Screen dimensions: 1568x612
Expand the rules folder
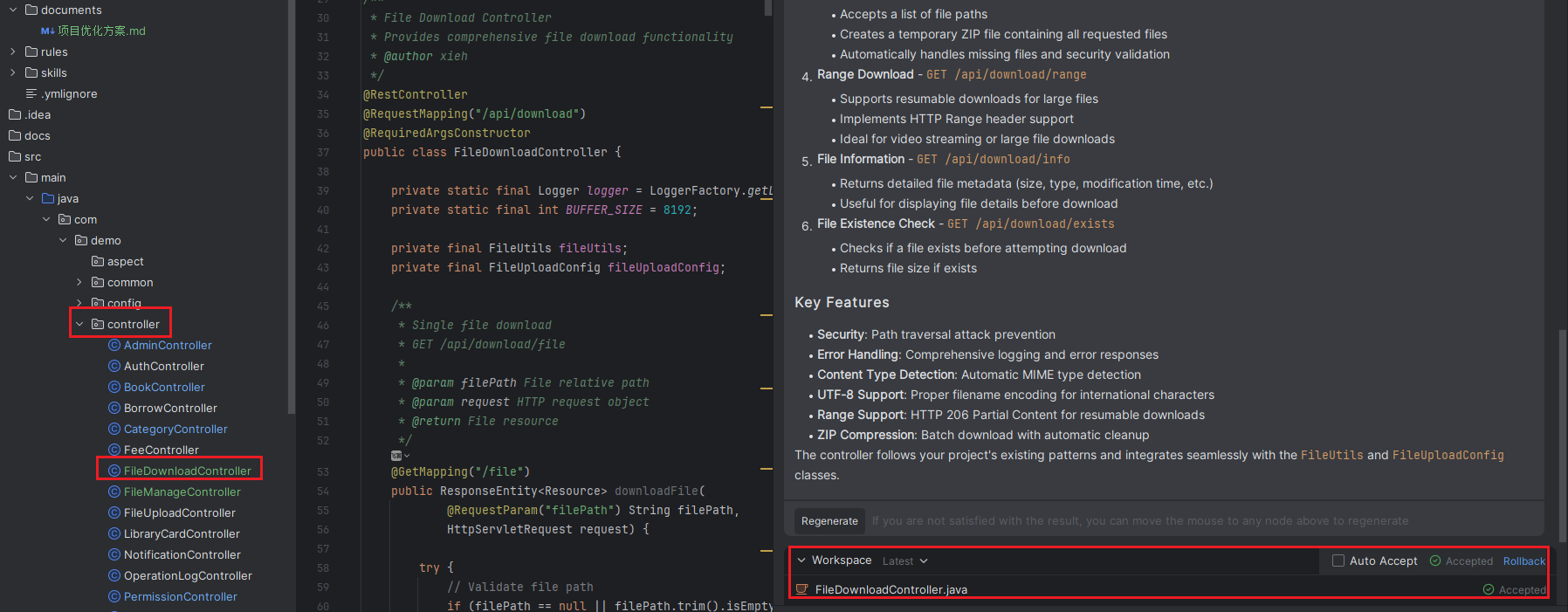tap(13, 52)
